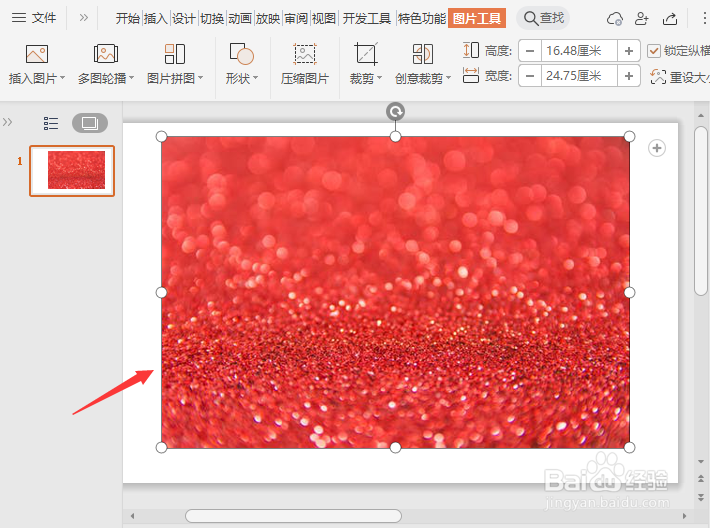The width and height of the screenshot is (710, 528).
Task: Click the 图片拼图 icon
Action: tap(175, 54)
